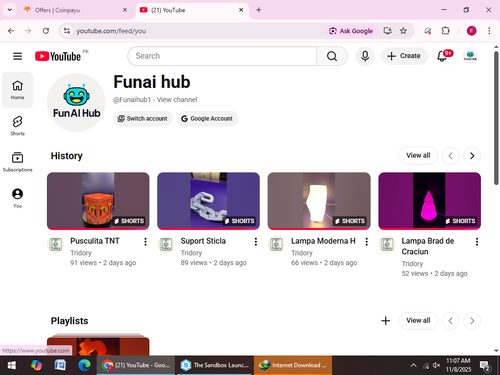Open the Pusculita TNT short thumbnail
Viewport: 500px width, 375px height.
click(x=98, y=201)
